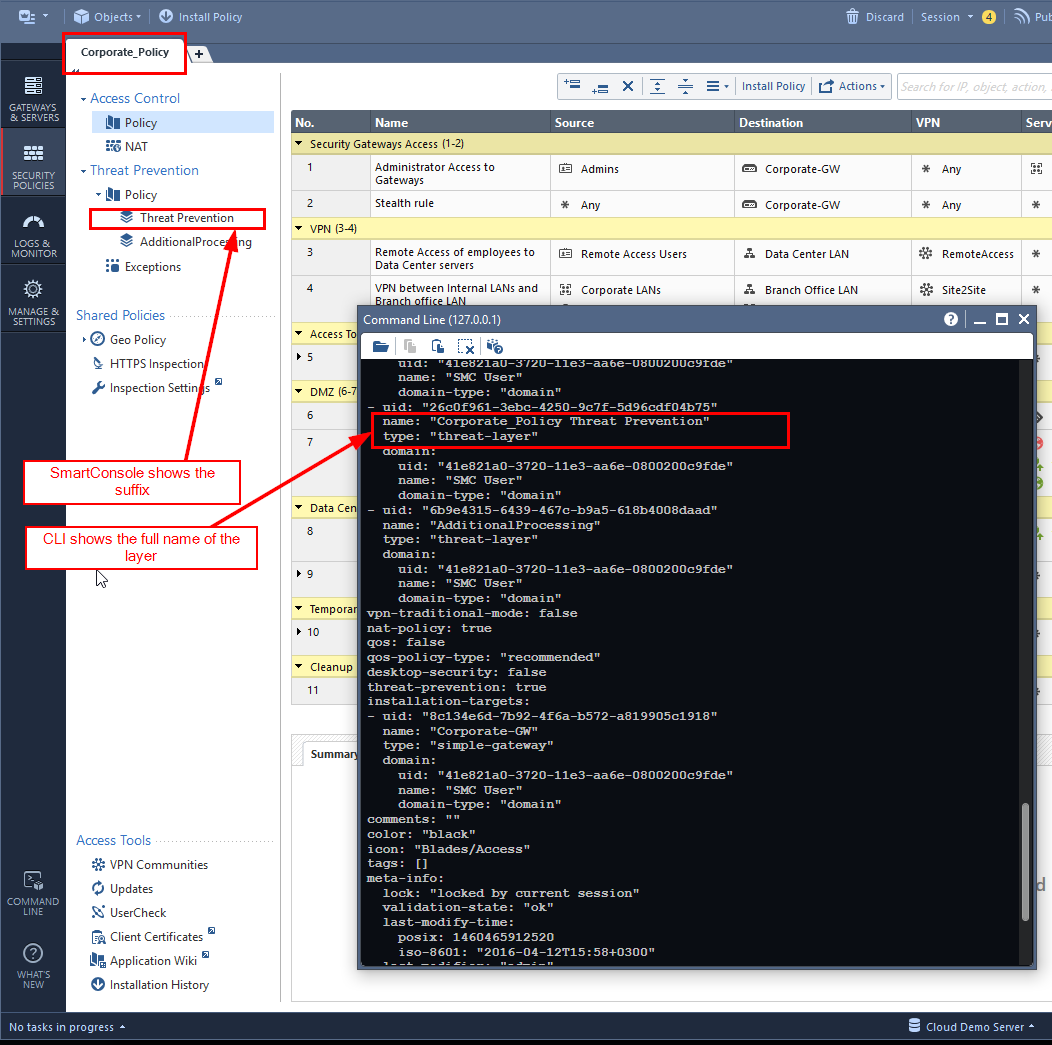Collapse Policy node under Threat Prevention
1052x1045 pixels.
[x=98, y=195]
